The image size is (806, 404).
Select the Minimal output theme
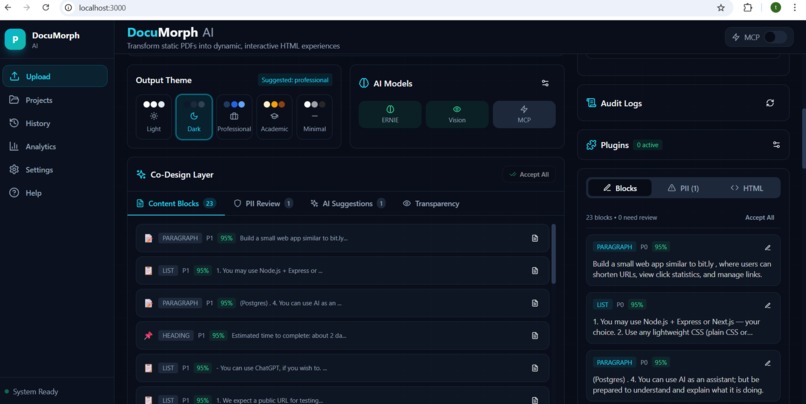[314, 117]
